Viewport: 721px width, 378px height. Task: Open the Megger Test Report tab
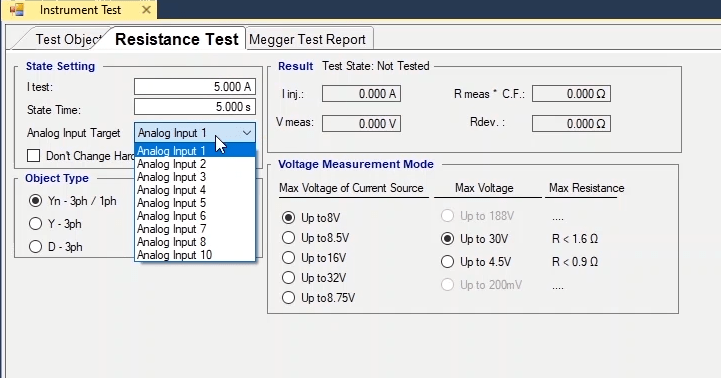pos(308,40)
